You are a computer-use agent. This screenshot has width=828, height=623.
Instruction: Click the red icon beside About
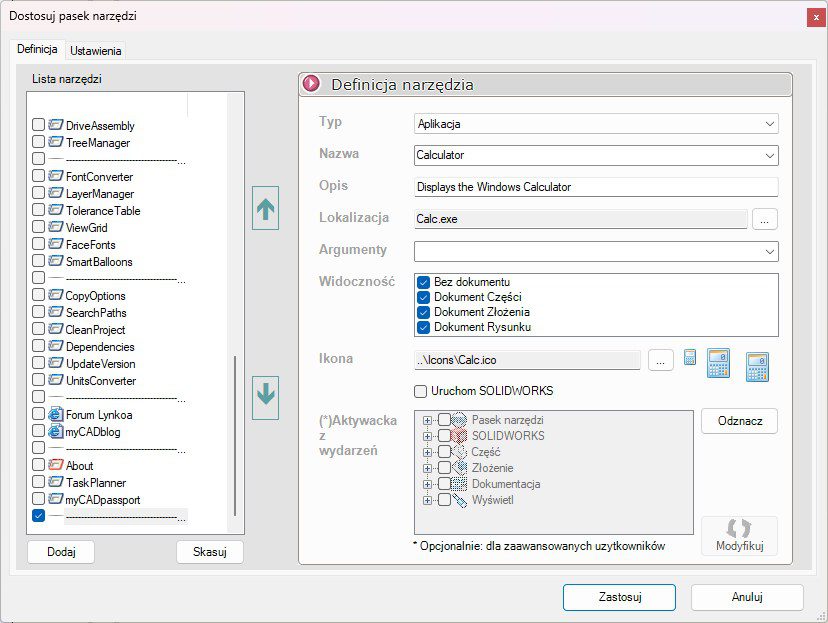(55, 465)
